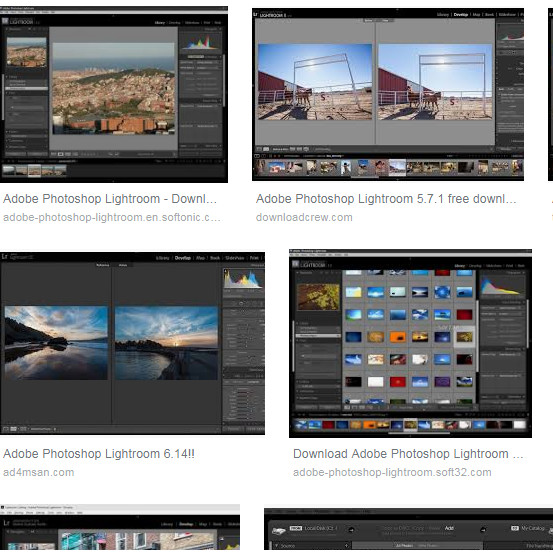Open the 'Adobe Photoshop Lightroom 6.14!!' title link
The width and height of the screenshot is (553, 553).
pyautogui.click(x=99, y=454)
